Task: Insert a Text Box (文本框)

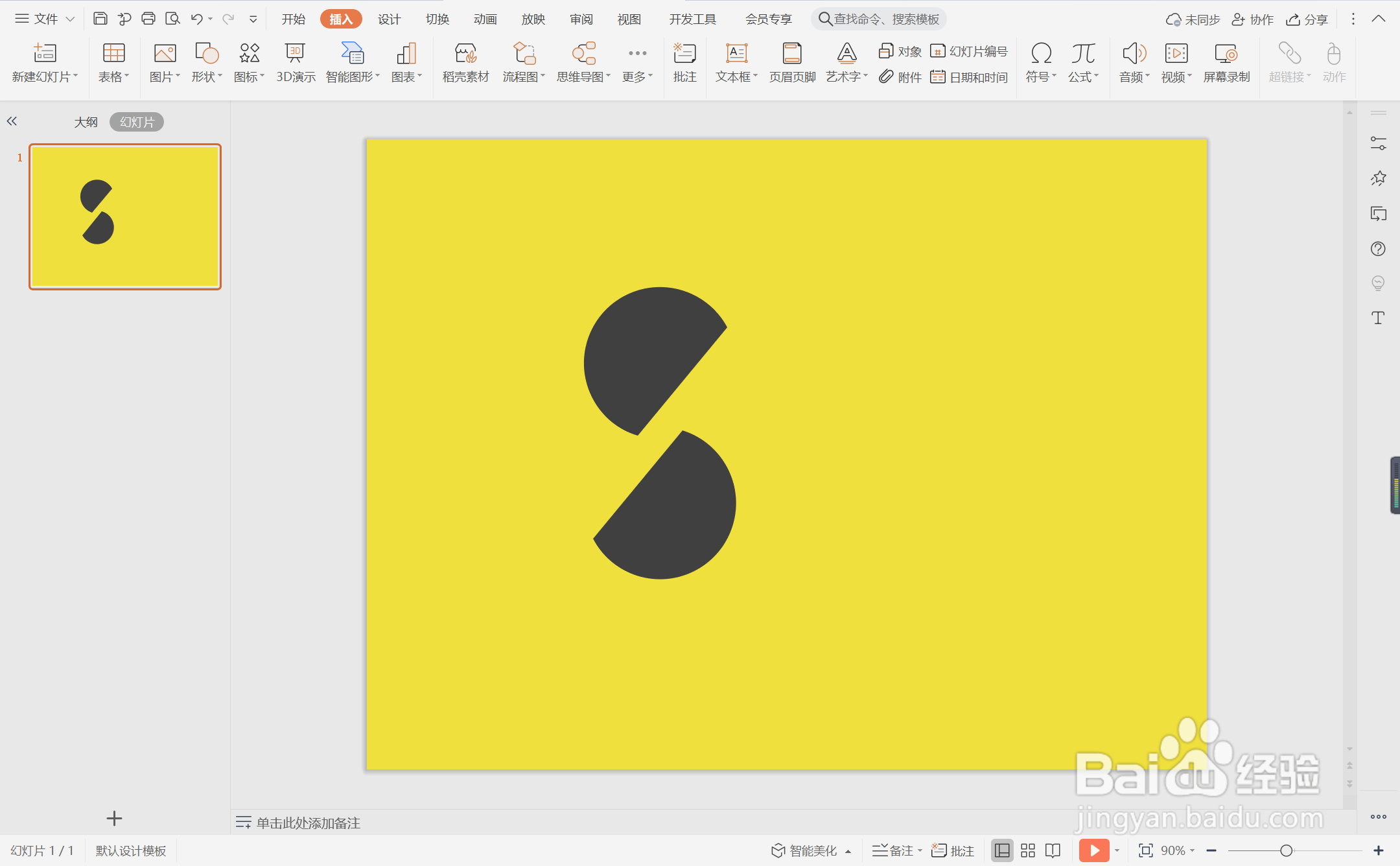Action: coord(736,63)
